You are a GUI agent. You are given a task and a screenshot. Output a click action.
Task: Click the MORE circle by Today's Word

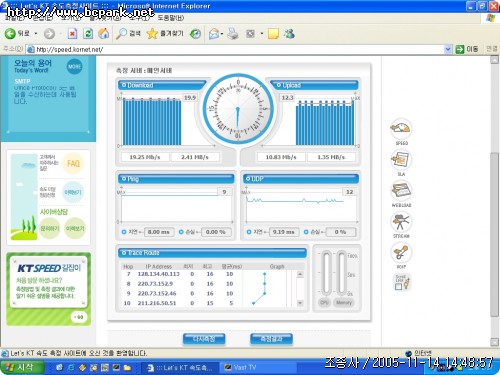(x=74, y=66)
